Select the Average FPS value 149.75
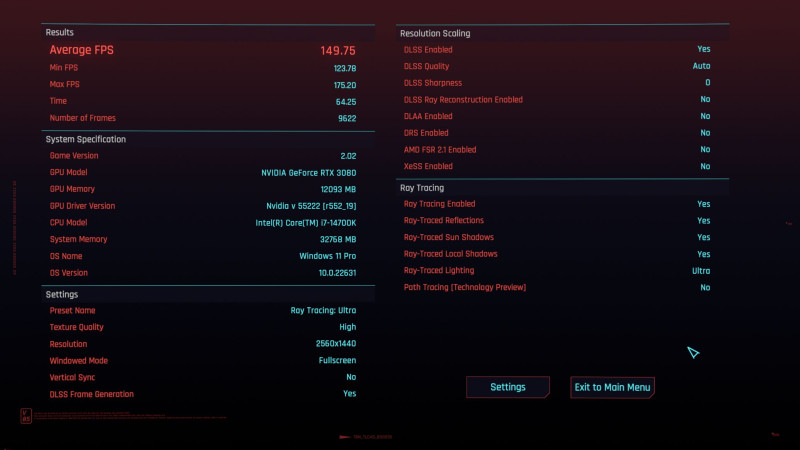Viewport: 800px width, 450px height. [x=338, y=51]
